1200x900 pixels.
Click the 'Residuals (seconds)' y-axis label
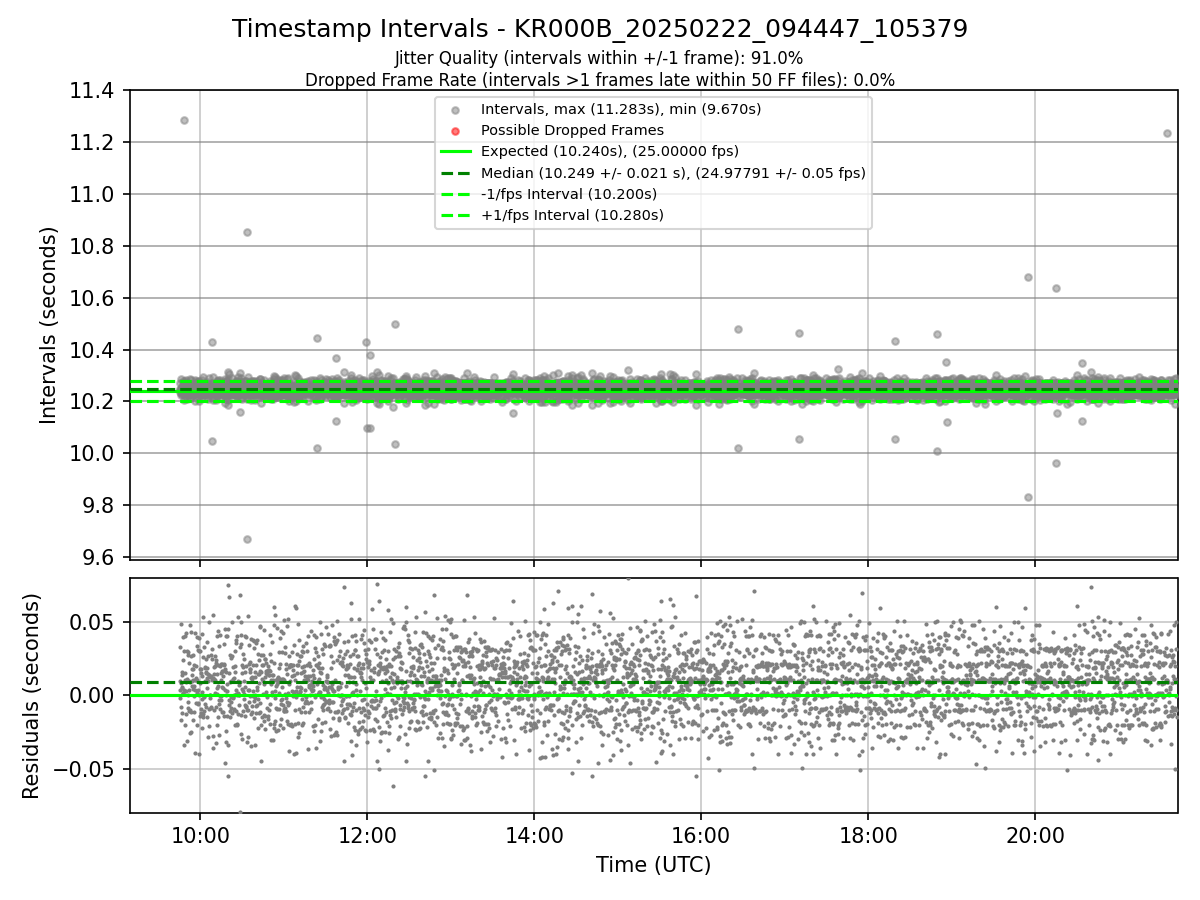pyautogui.click(x=32, y=696)
